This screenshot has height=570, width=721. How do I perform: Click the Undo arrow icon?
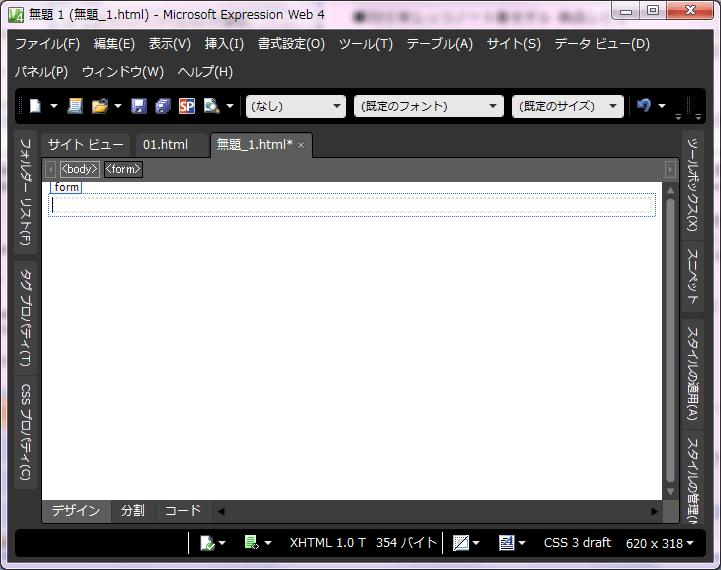(644, 106)
